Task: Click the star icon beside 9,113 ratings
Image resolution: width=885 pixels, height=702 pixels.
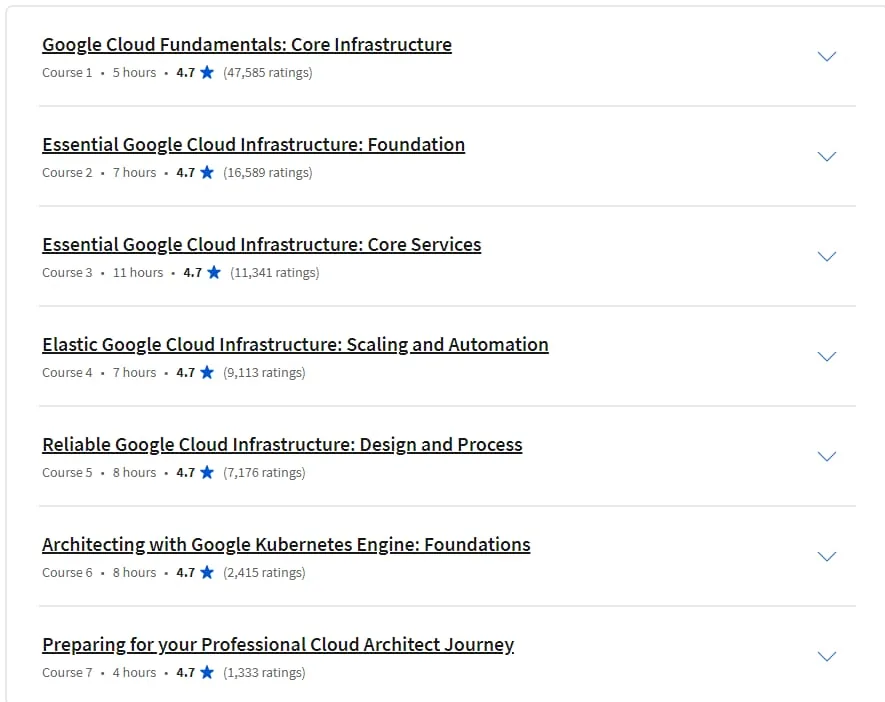Action: 207,372
